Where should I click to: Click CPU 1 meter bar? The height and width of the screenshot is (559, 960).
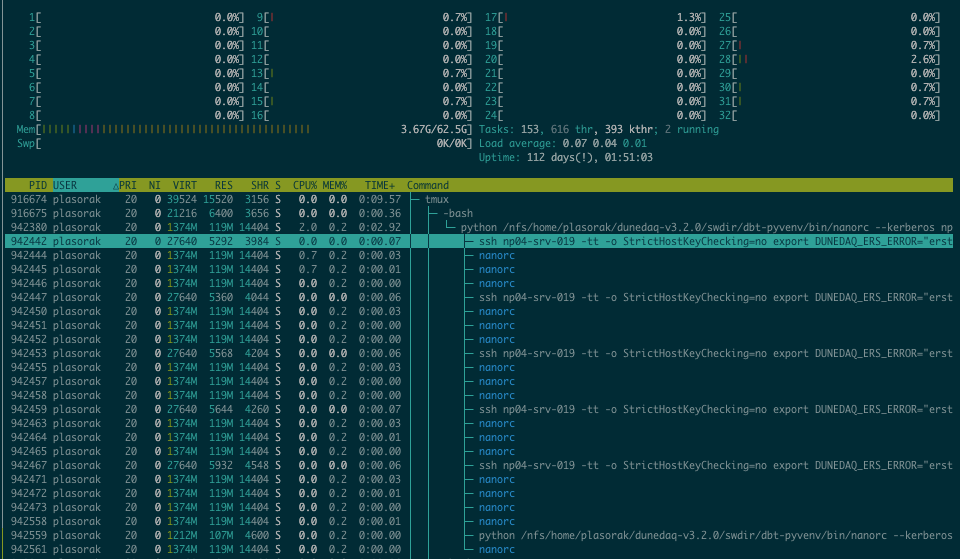(136, 17)
